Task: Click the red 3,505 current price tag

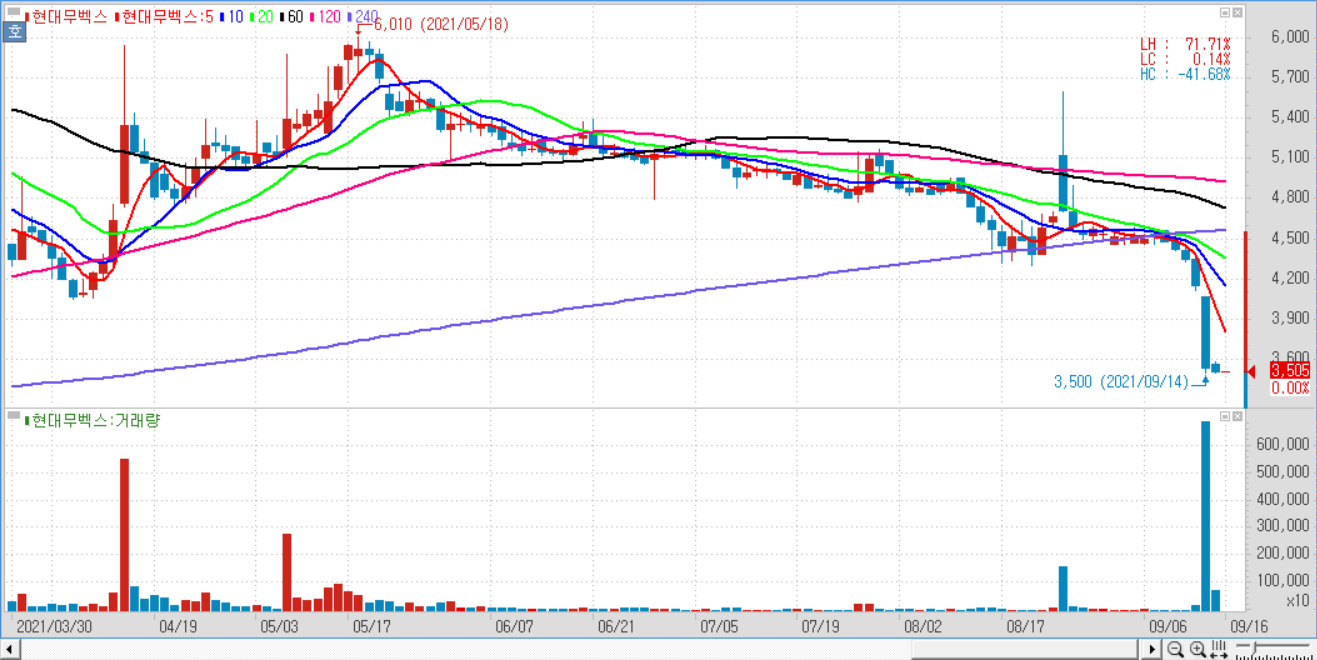Action: point(1289,371)
